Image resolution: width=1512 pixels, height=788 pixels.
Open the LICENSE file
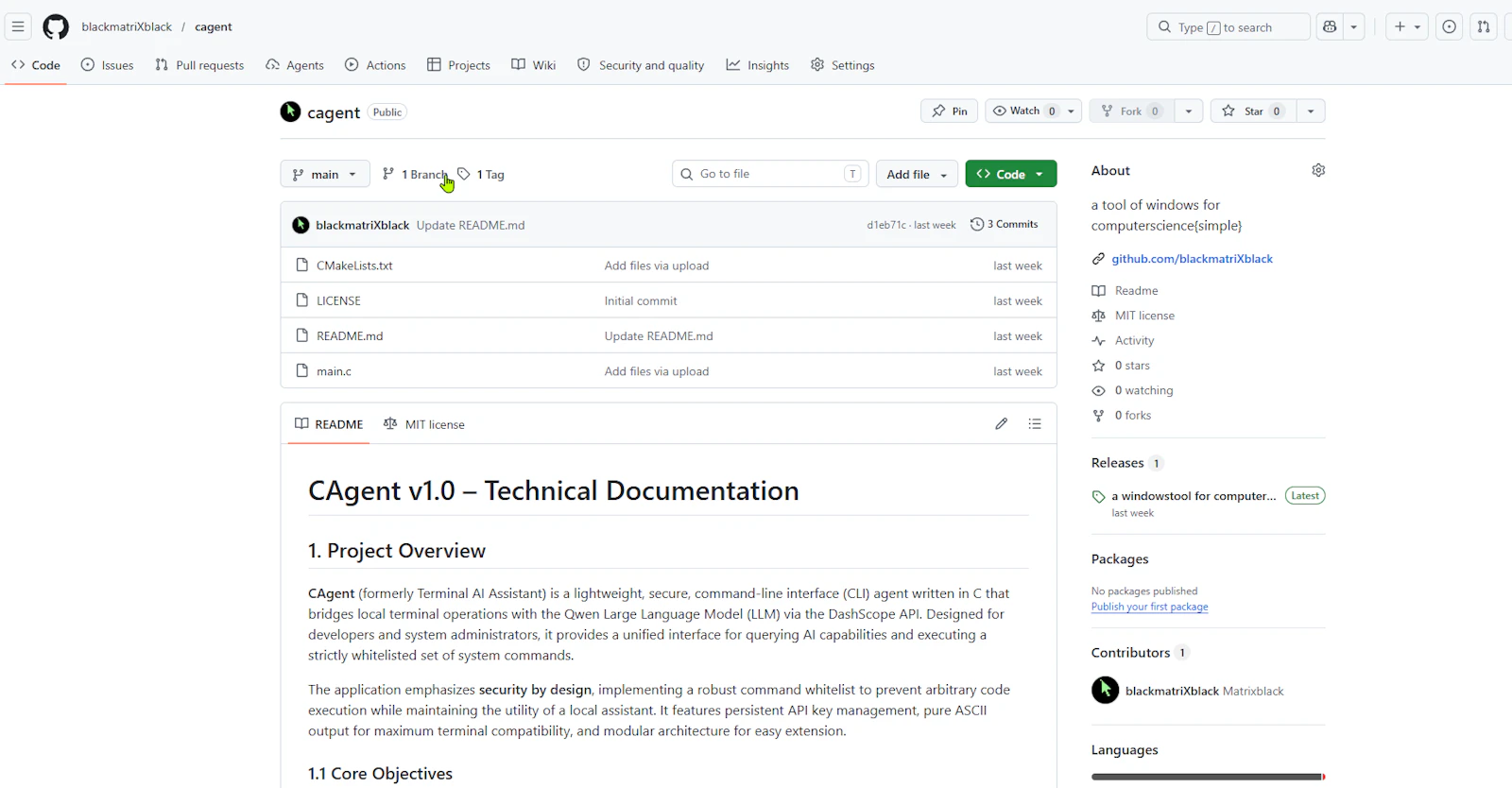coord(338,300)
